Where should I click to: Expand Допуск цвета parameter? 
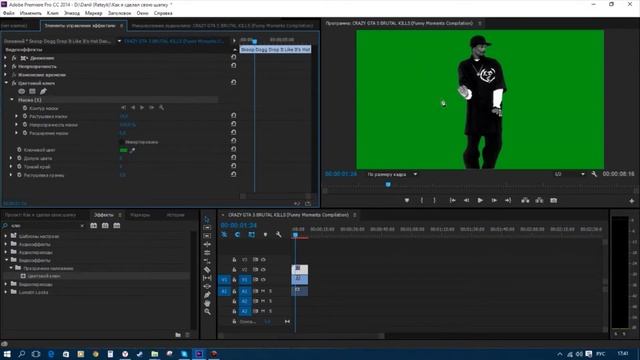(11, 158)
